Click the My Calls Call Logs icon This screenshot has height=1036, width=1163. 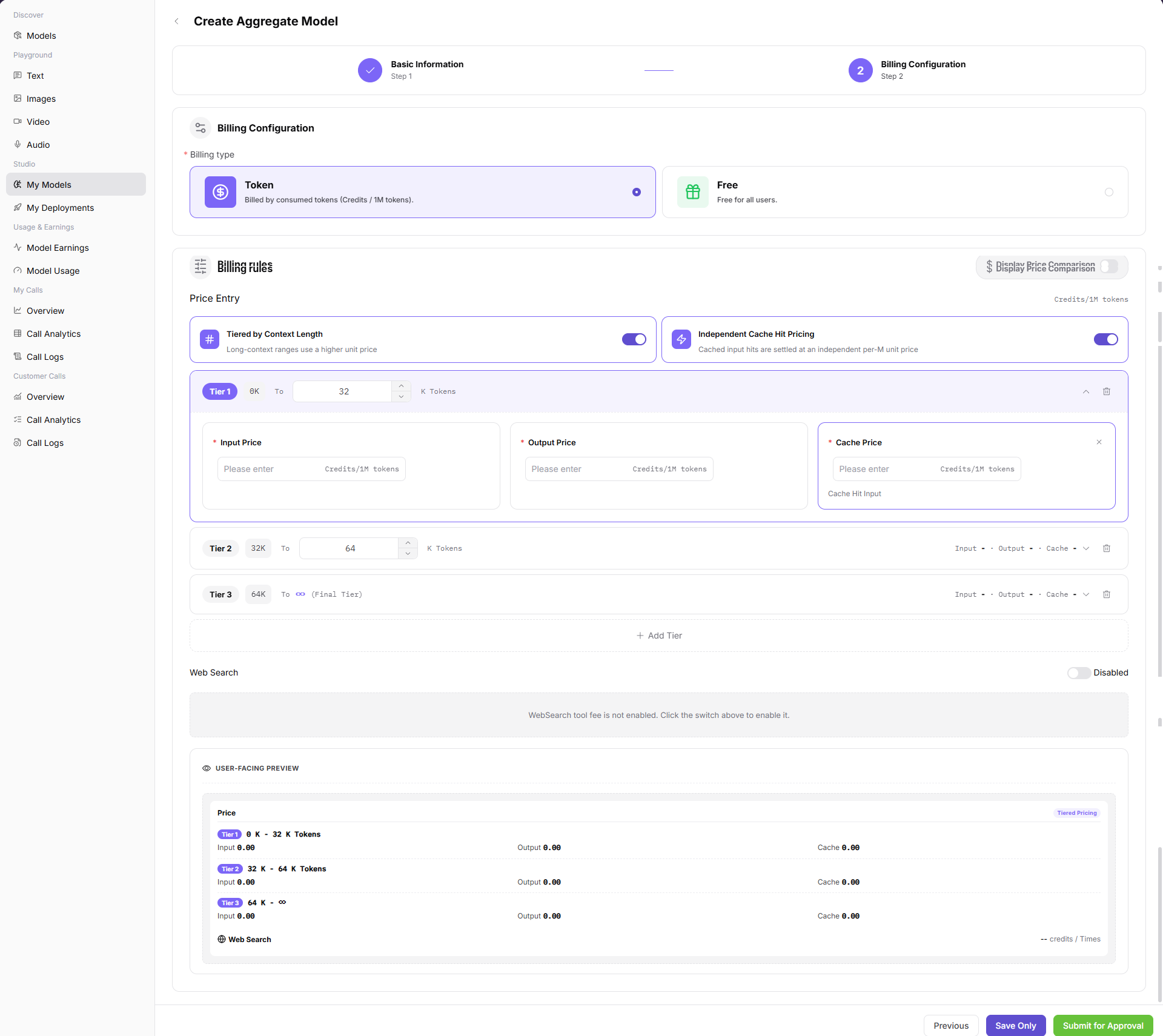[18, 357]
